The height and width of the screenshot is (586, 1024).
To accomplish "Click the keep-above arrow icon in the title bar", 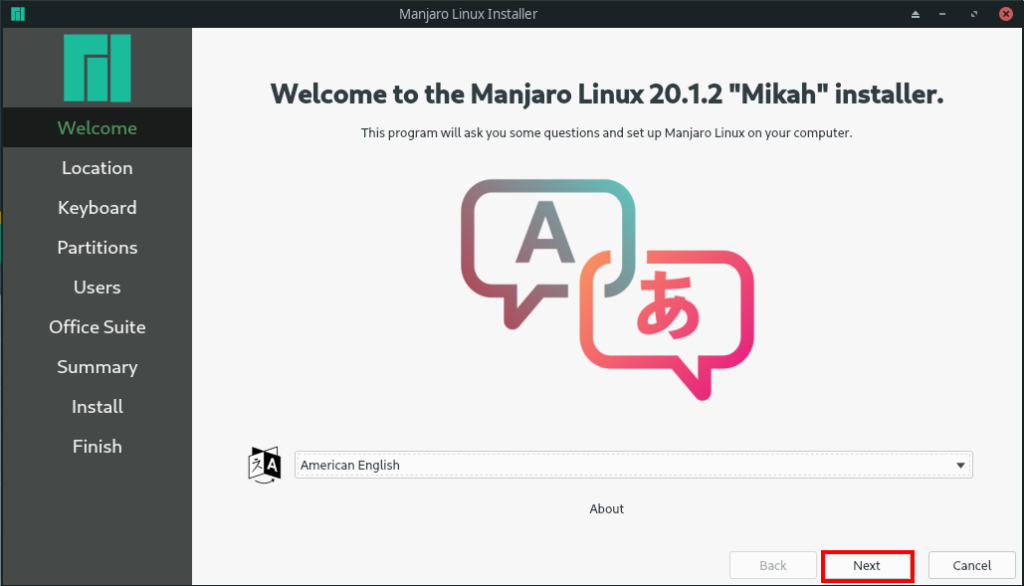I will tap(916, 14).
